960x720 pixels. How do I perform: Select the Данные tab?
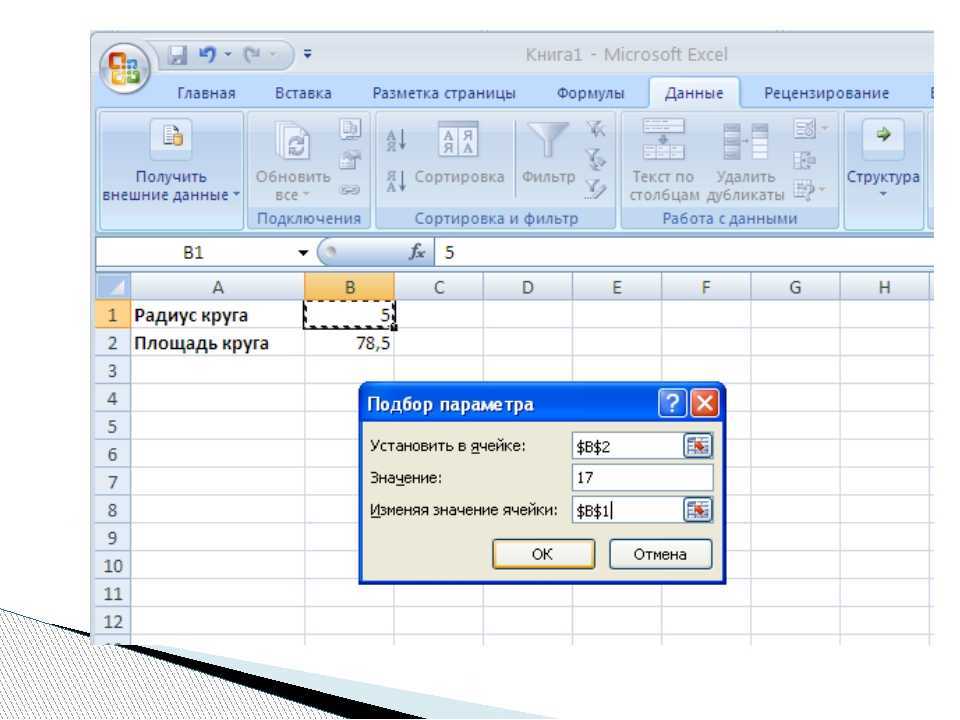694,93
